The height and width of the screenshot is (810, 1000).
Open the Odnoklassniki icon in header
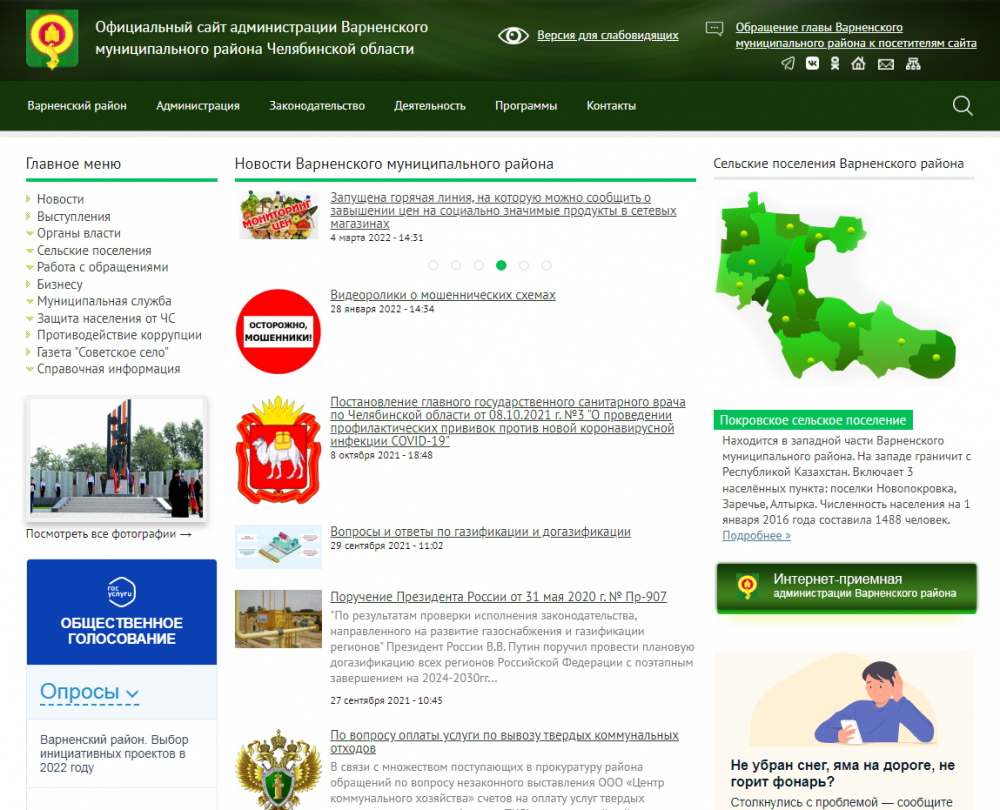(x=835, y=64)
